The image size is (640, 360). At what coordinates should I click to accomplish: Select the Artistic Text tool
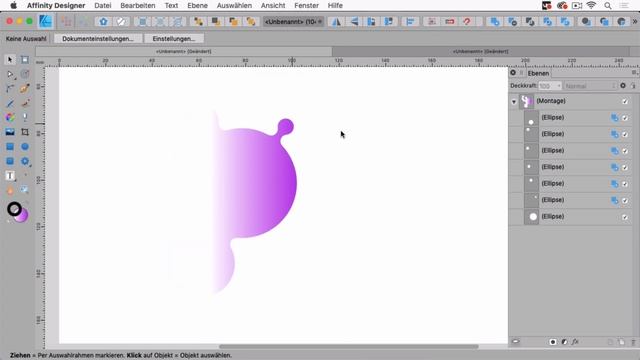pos(10,176)
